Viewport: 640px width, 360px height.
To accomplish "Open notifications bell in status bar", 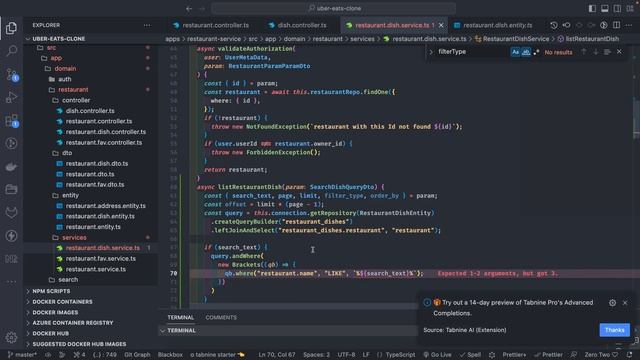I will coord(629,355).
